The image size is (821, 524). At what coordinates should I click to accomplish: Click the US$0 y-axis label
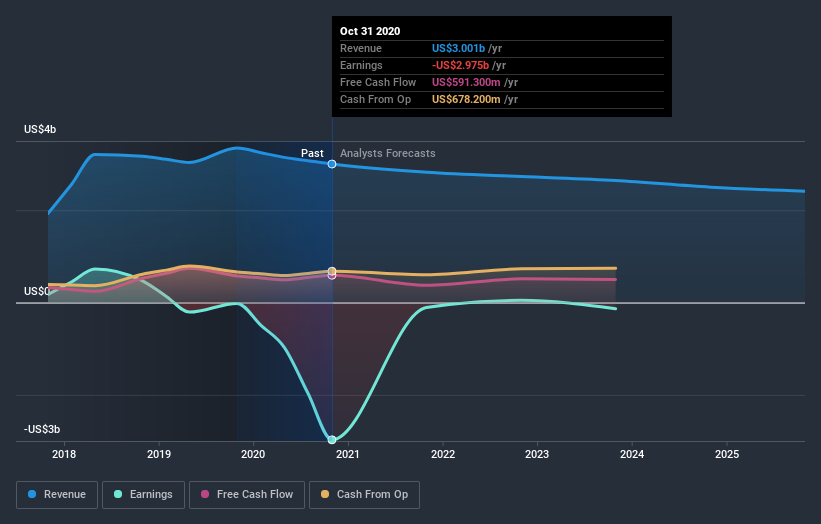tap(37, 291)
